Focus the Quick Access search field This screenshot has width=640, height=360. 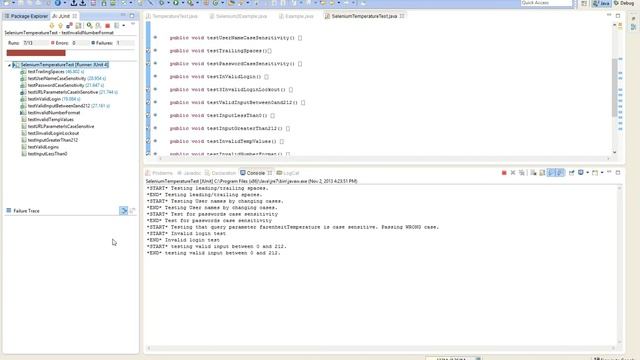coord(547,3)
